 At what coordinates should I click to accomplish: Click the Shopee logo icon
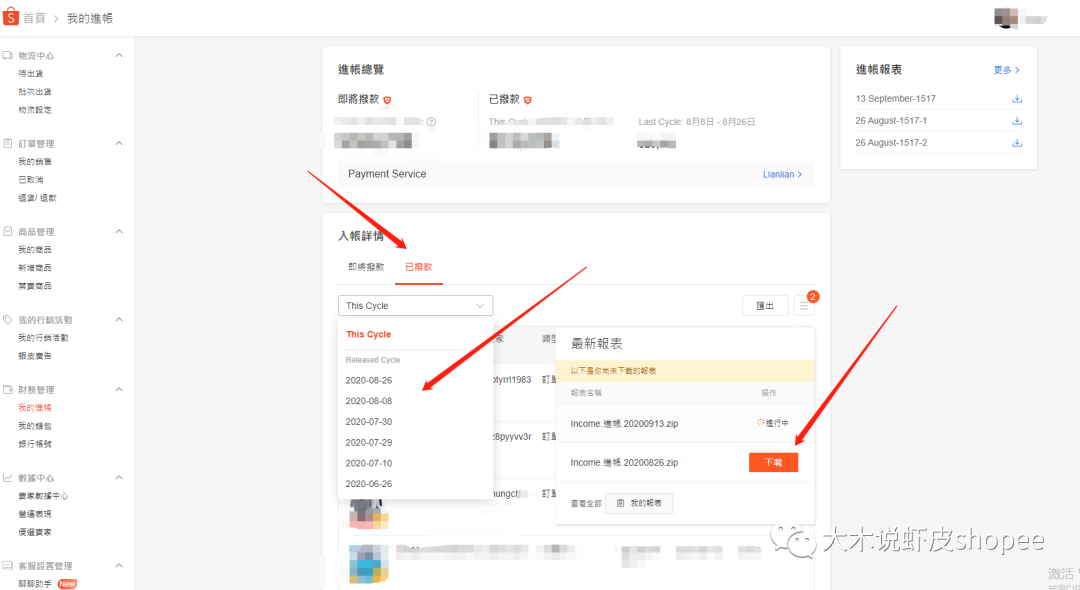[10, 17]
